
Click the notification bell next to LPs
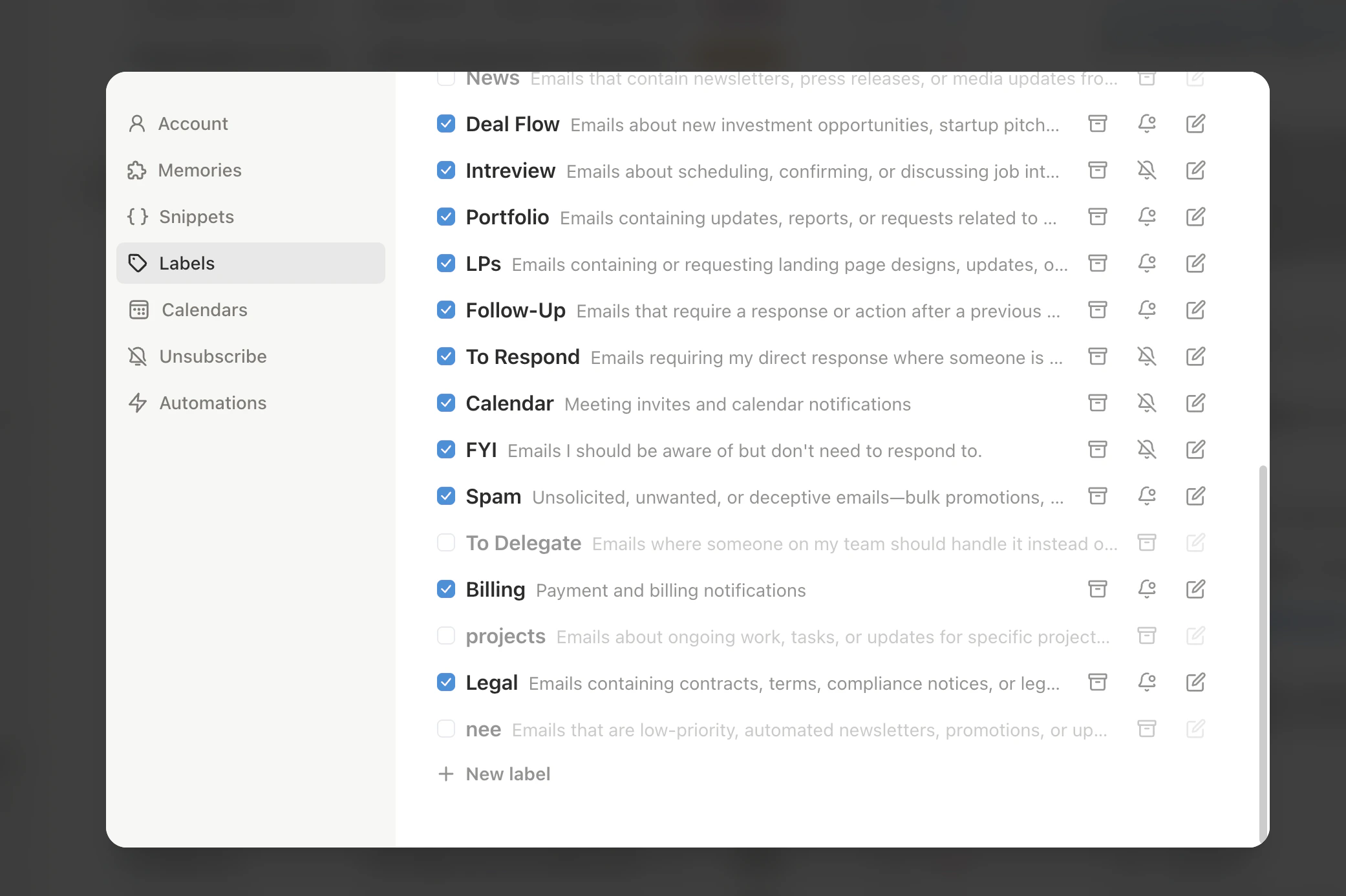[1148, 263]
